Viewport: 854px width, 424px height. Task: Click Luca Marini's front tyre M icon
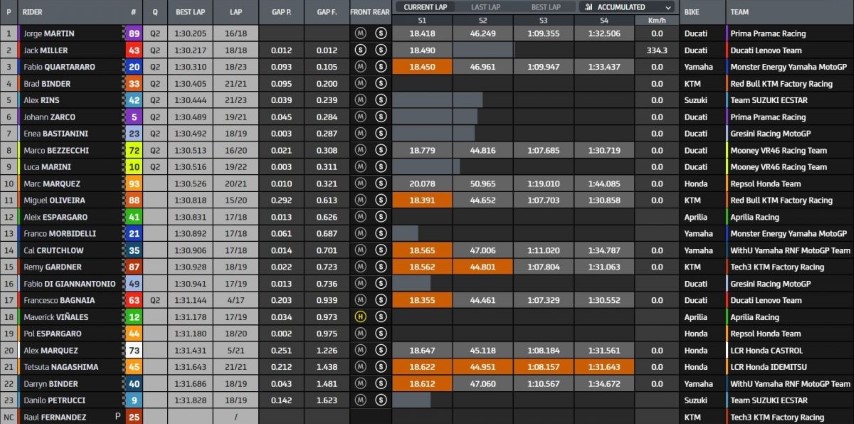360,167
